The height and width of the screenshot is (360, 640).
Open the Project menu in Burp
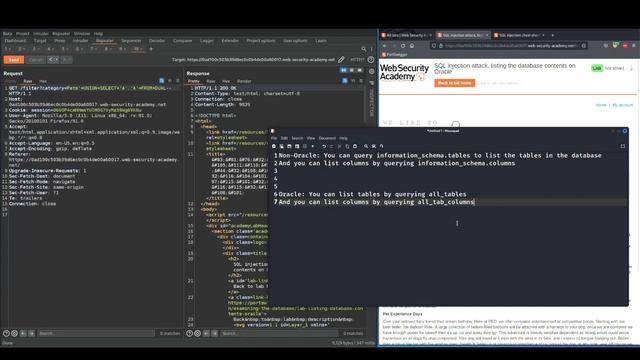coord(22,34)
